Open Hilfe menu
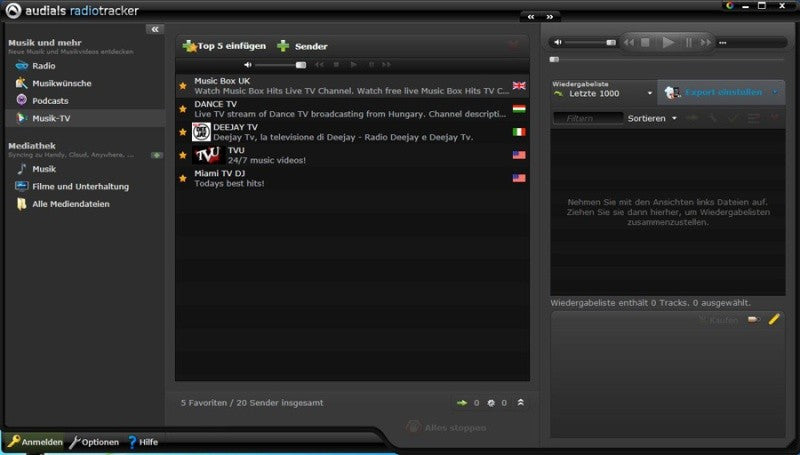 tap(142, 442)
